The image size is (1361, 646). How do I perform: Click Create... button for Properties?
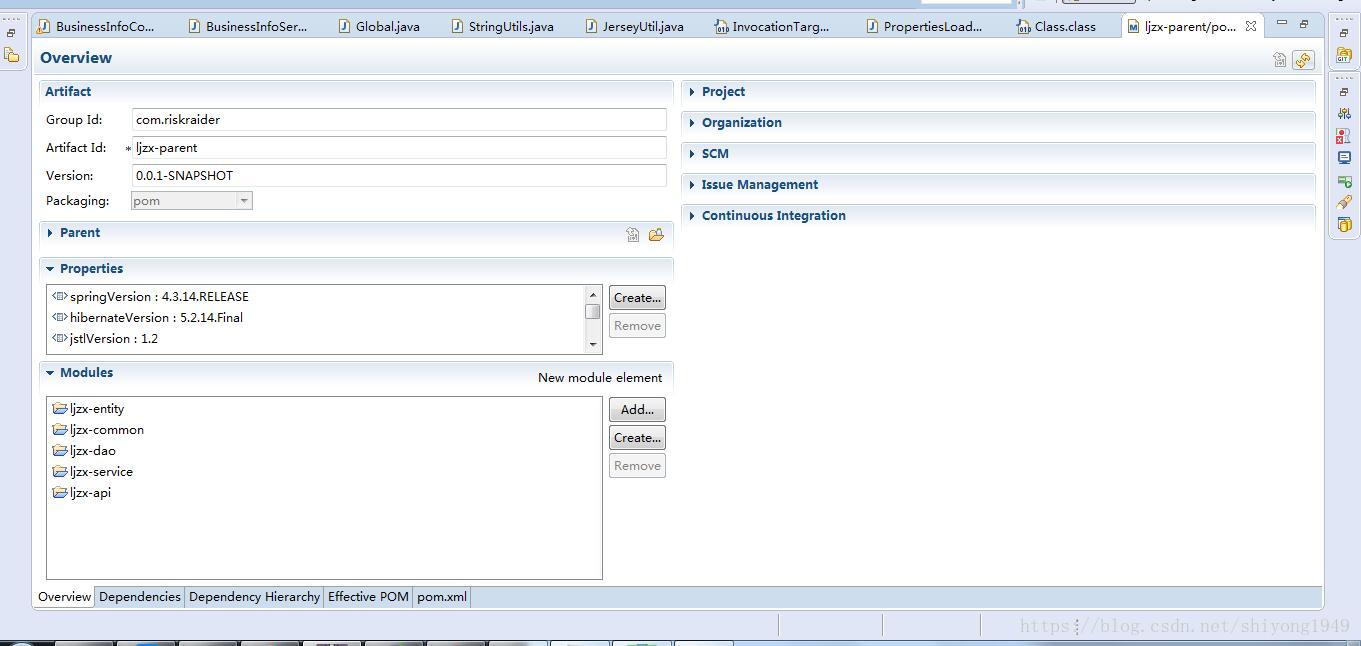click(x=637, y=298)
